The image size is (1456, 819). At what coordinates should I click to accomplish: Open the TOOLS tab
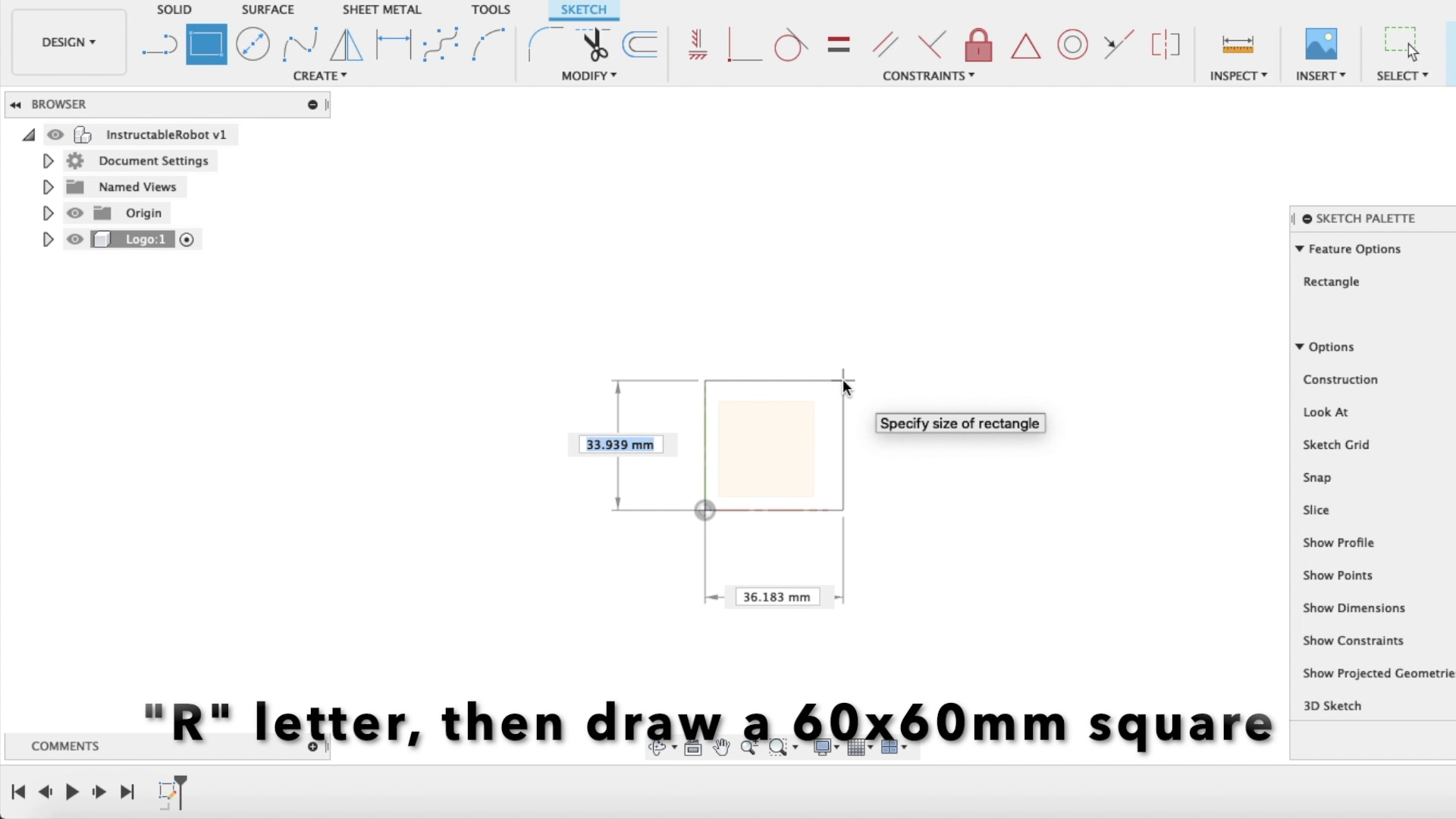(491, 9)
